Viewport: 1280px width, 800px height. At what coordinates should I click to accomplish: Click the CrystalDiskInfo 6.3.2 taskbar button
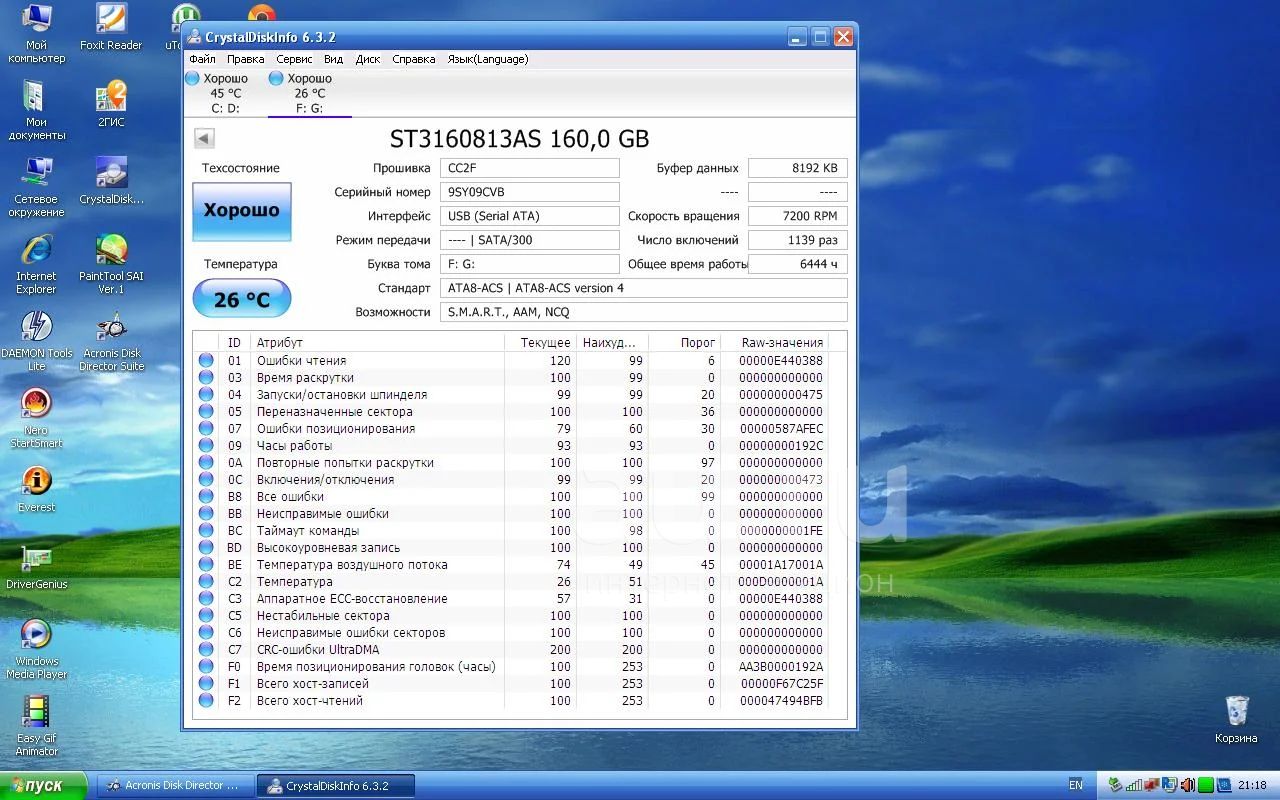click(335, 786)
